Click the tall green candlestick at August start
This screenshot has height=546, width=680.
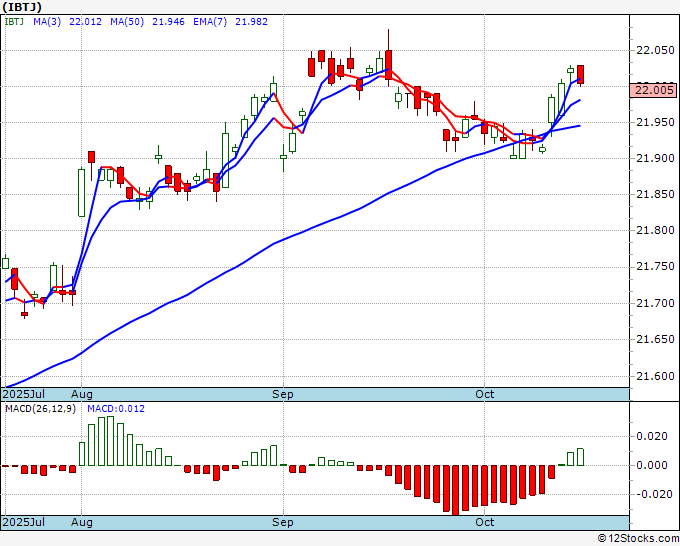[82, 193]
